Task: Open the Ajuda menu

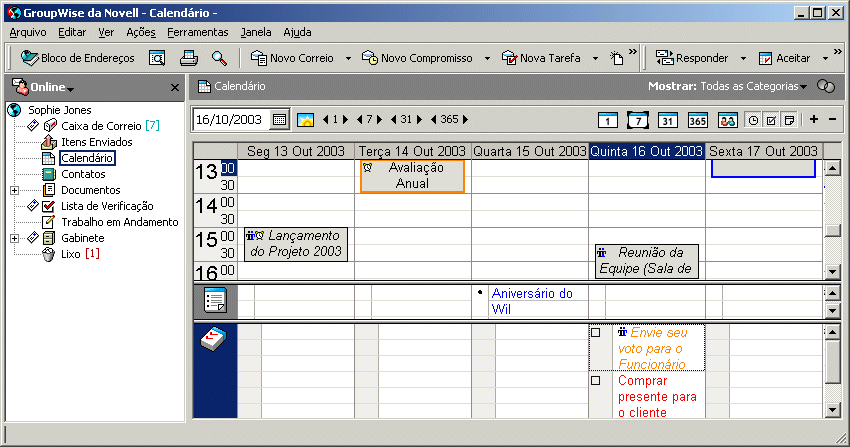Action: pos(297,33)
